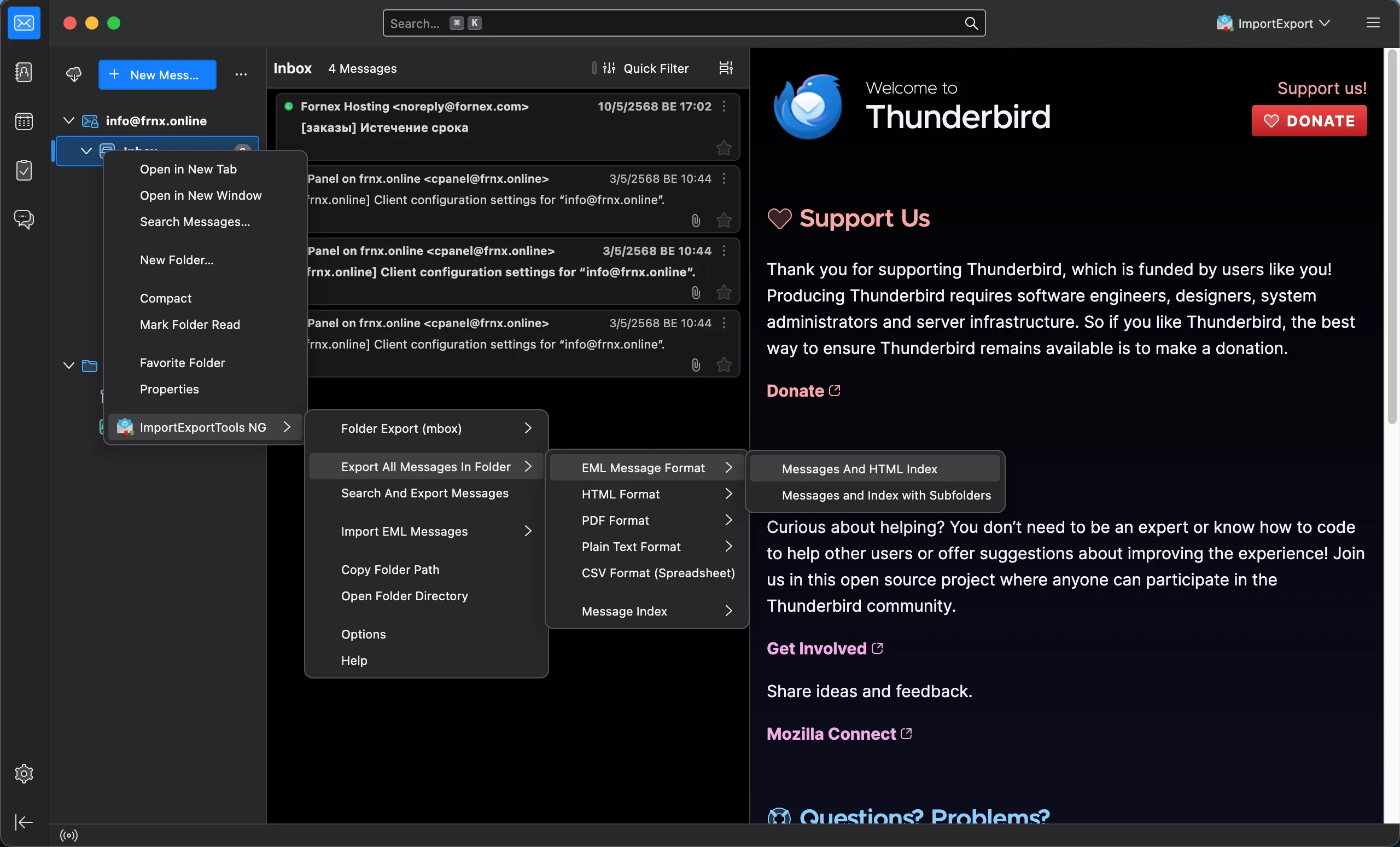
Task: Star the first cPanel message
Action: [x=724, y=220]
